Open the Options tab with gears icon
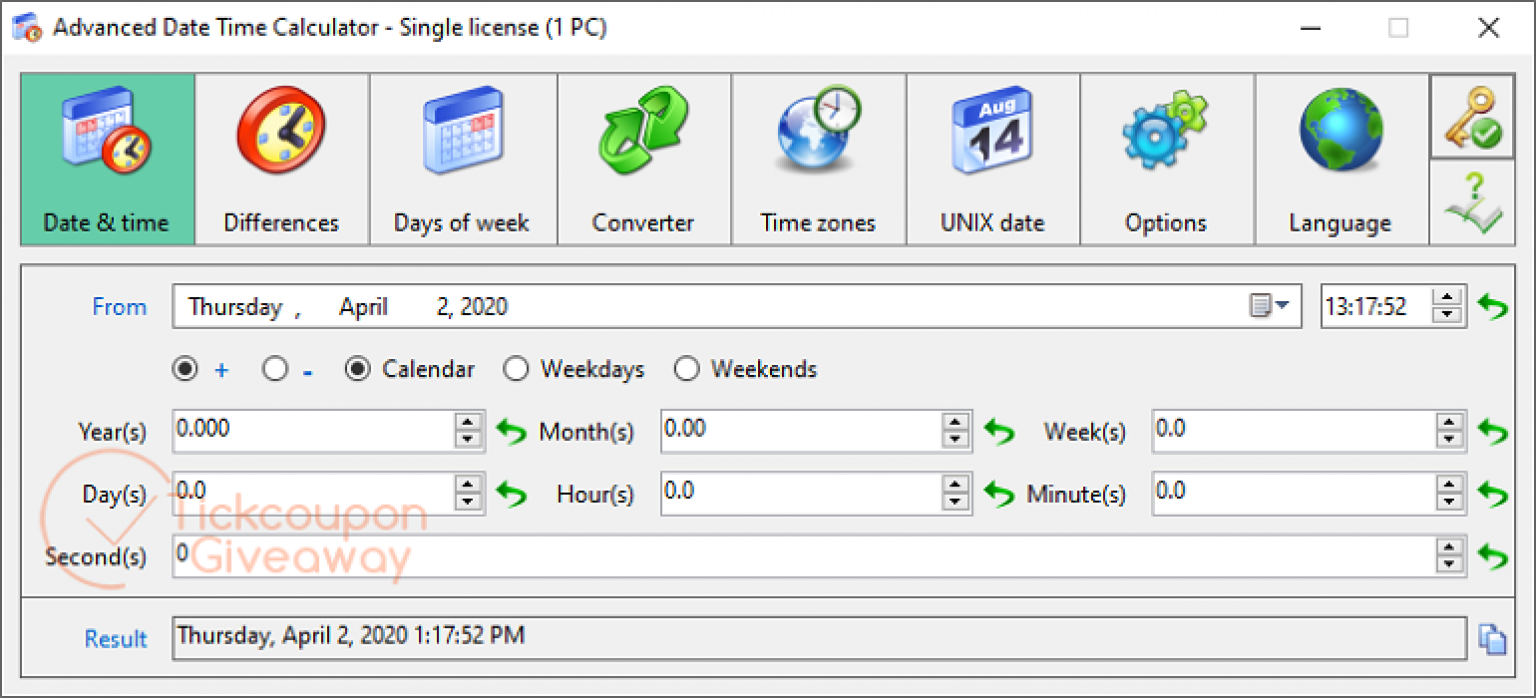This screenshot has height=698, width=1536. point(1166,158)
